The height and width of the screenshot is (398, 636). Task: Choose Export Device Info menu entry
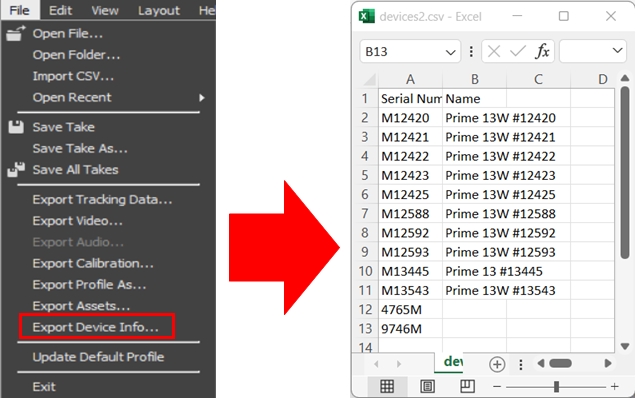pos(97,327)
